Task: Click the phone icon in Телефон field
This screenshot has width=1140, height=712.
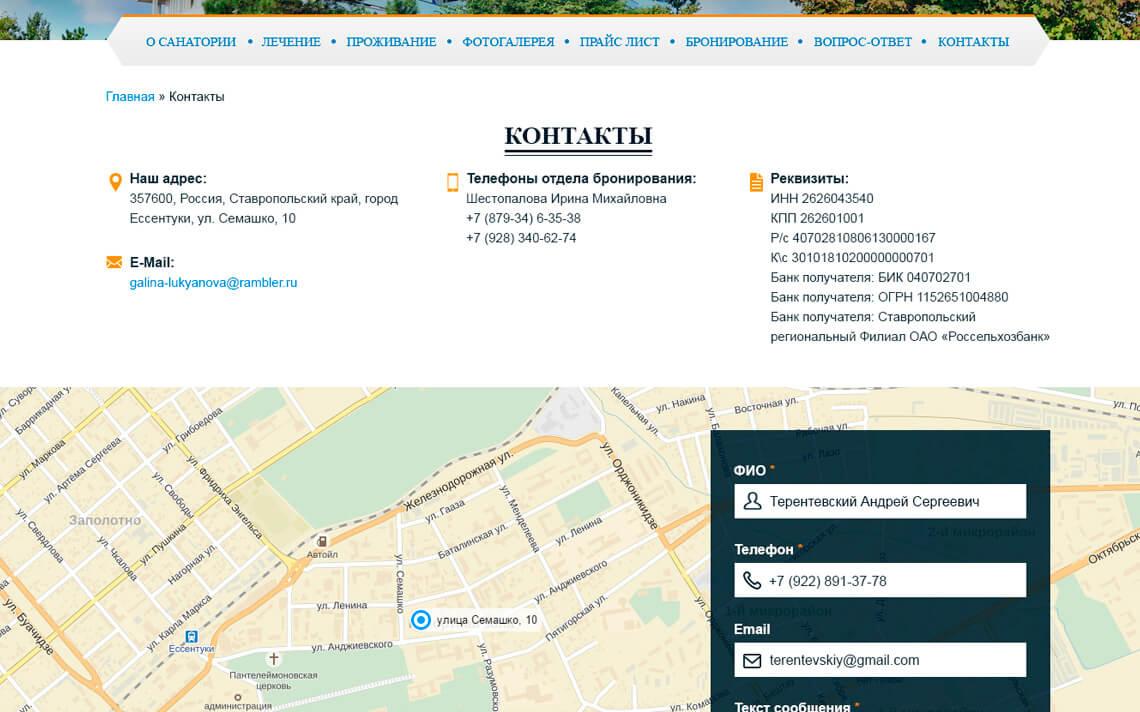Action: click(752, 581)
